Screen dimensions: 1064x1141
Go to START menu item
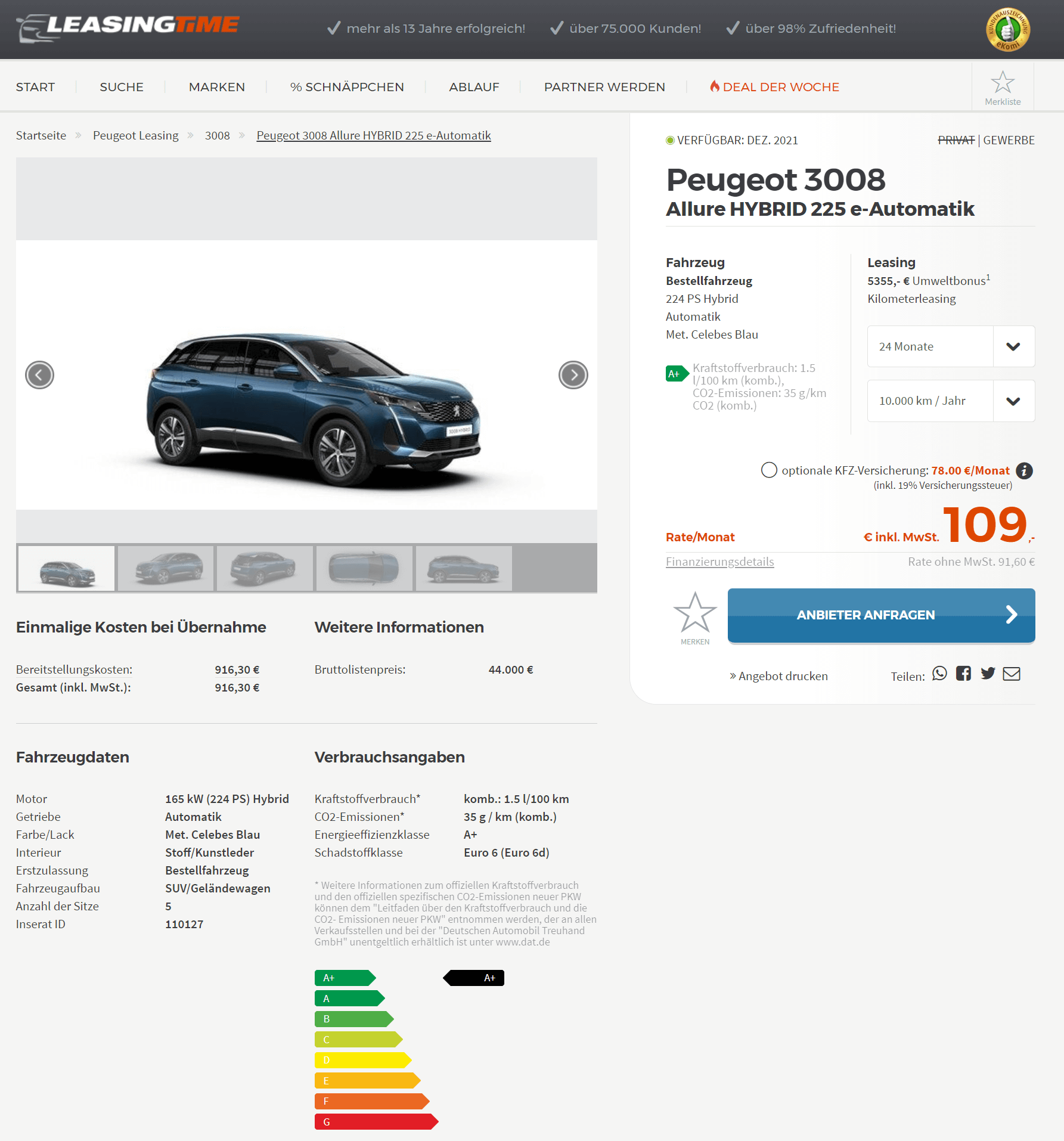click(35, 87)
